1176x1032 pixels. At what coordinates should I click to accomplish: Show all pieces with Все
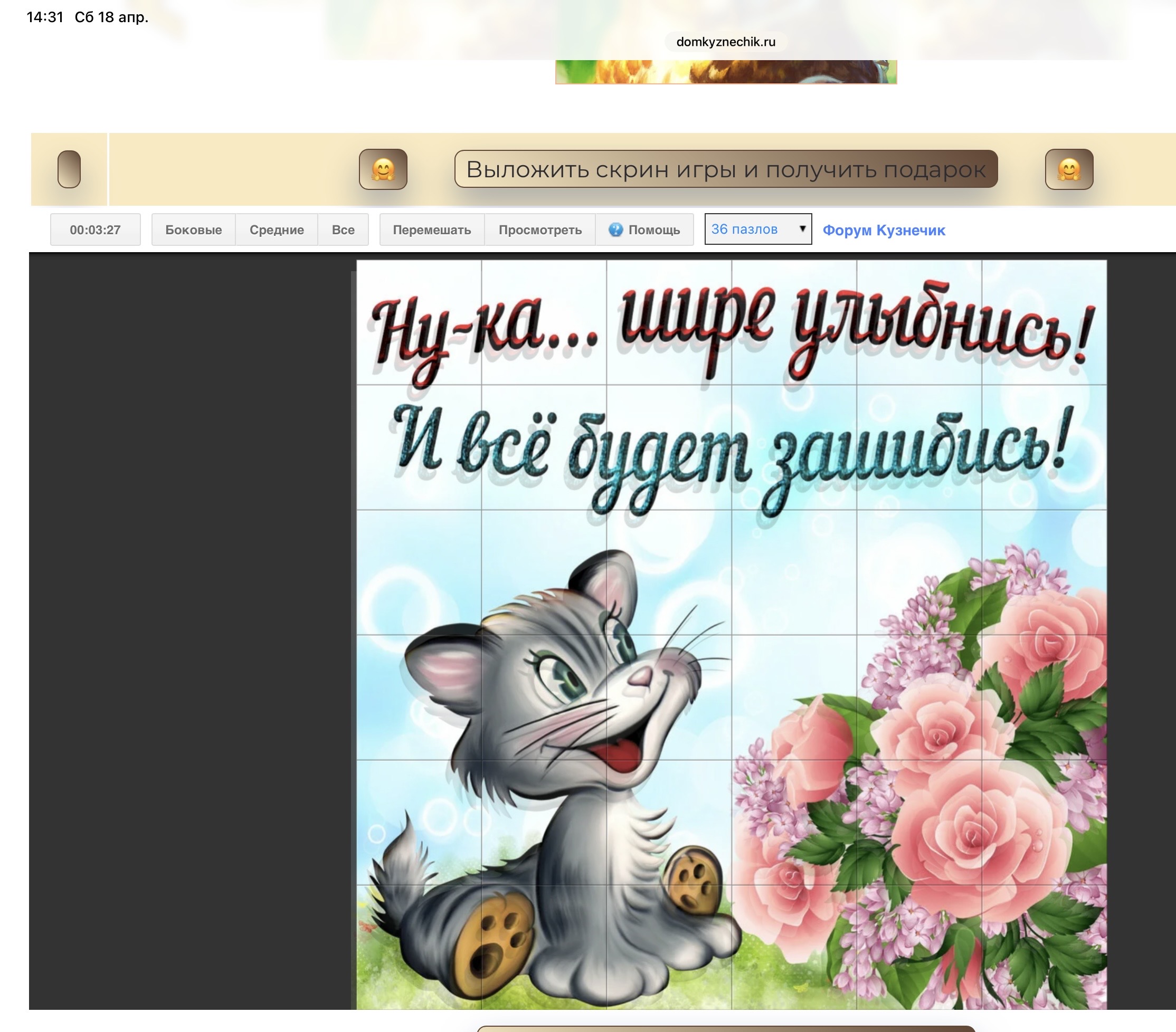point(343,230)
